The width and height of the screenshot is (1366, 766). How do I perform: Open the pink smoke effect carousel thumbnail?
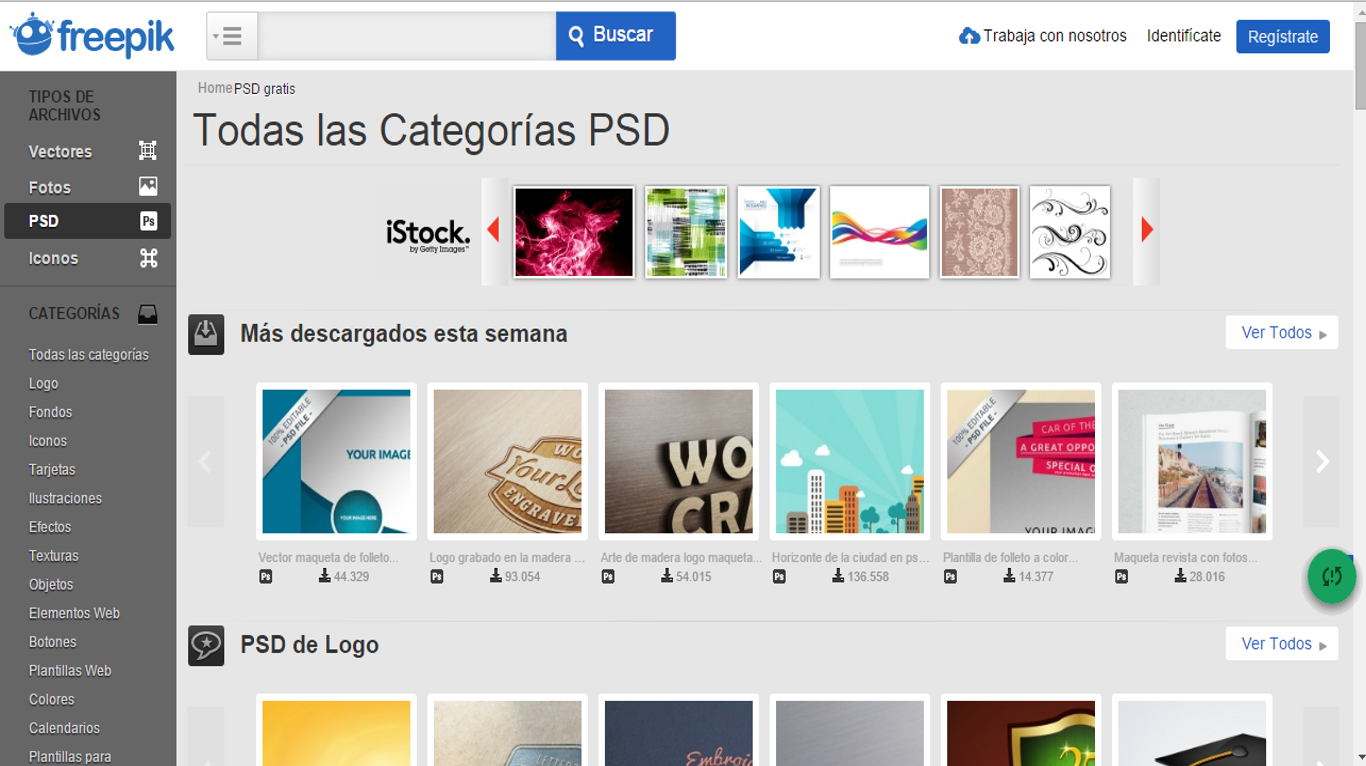(573, 231)
